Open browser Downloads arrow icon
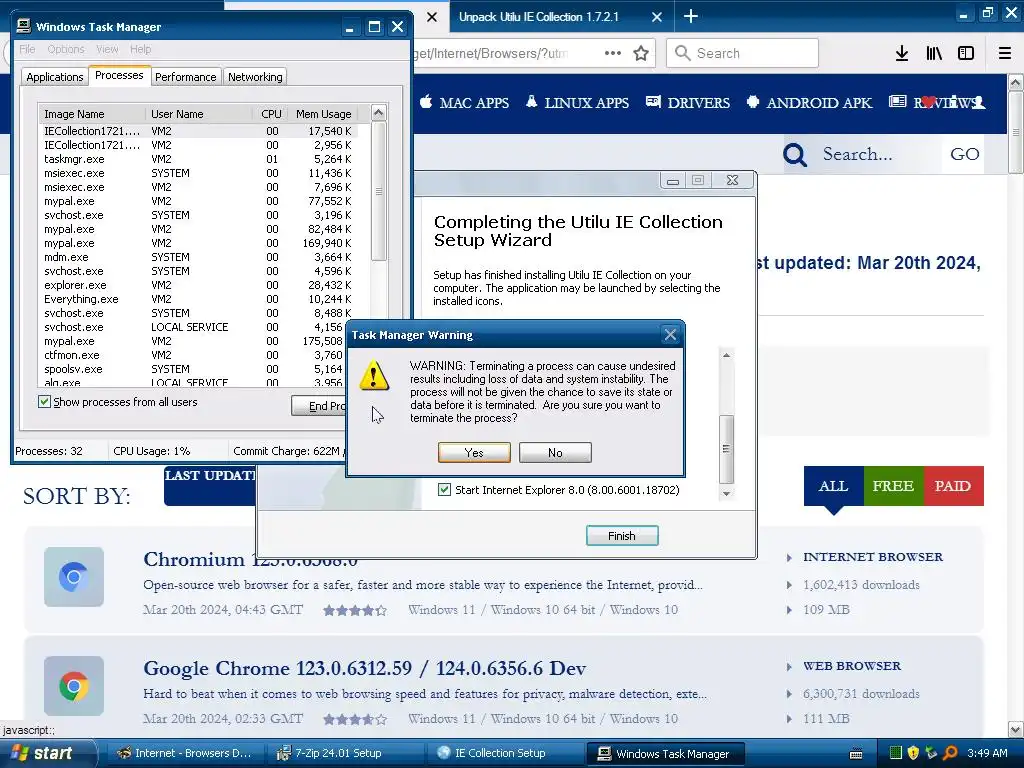This screenshot has width=1024, height=768. tap(902, 53)
